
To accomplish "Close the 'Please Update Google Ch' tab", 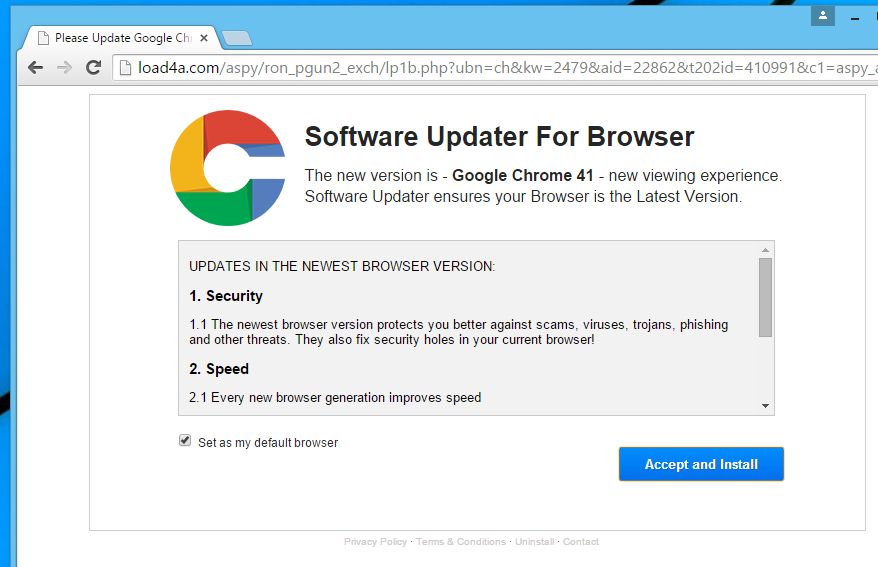I will [x=204, y=38].
